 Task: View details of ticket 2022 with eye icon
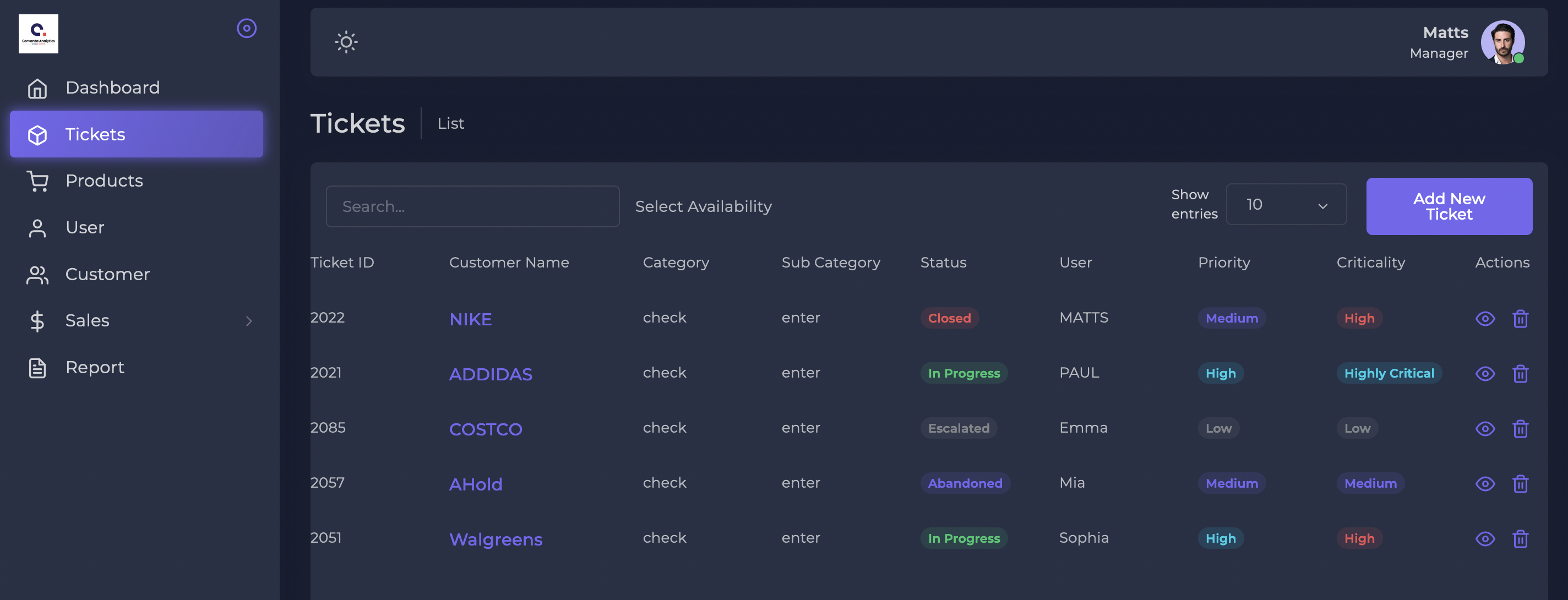click(x=1485, y=318)
